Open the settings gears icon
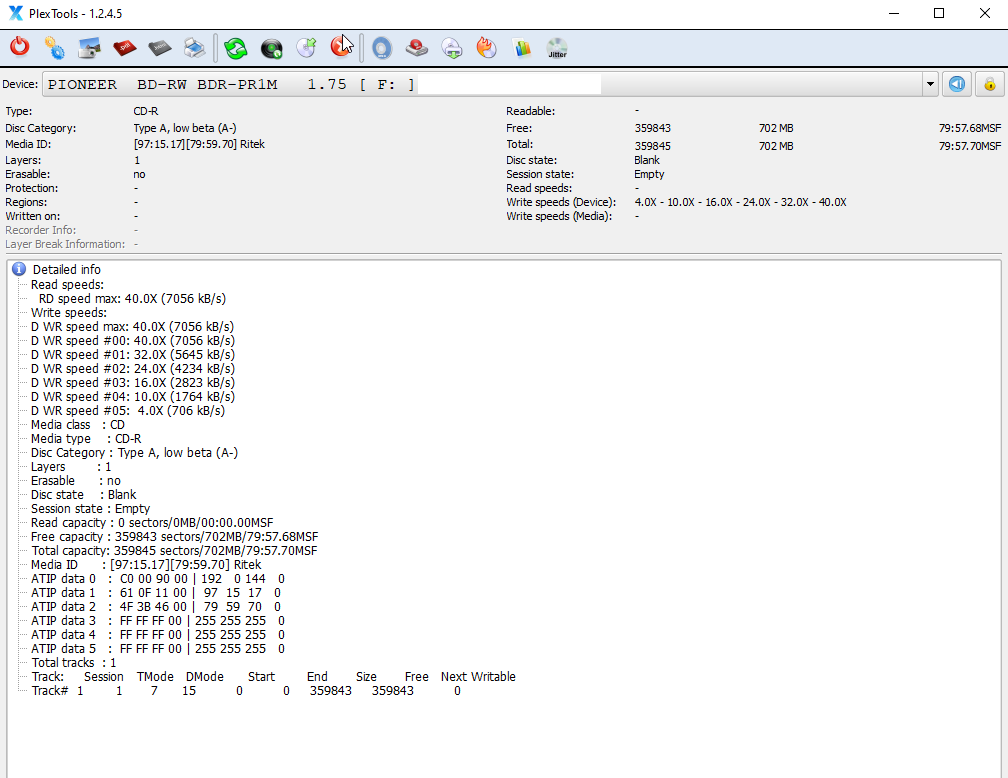This screenshot has height=778, width=1008. 55,48
